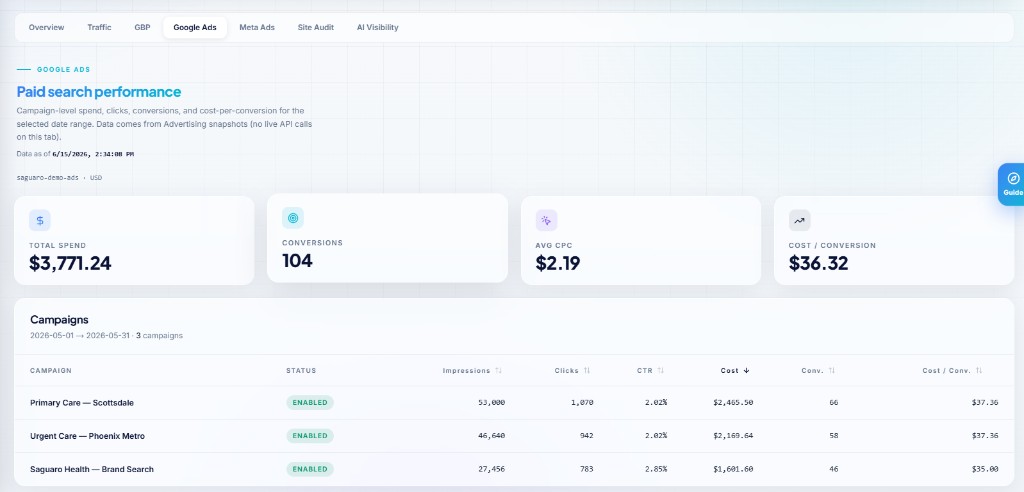Click the CAMPAIGN column label
Image resolution: width=1024 pixels, height=492 pixels.
coord(51,370)
